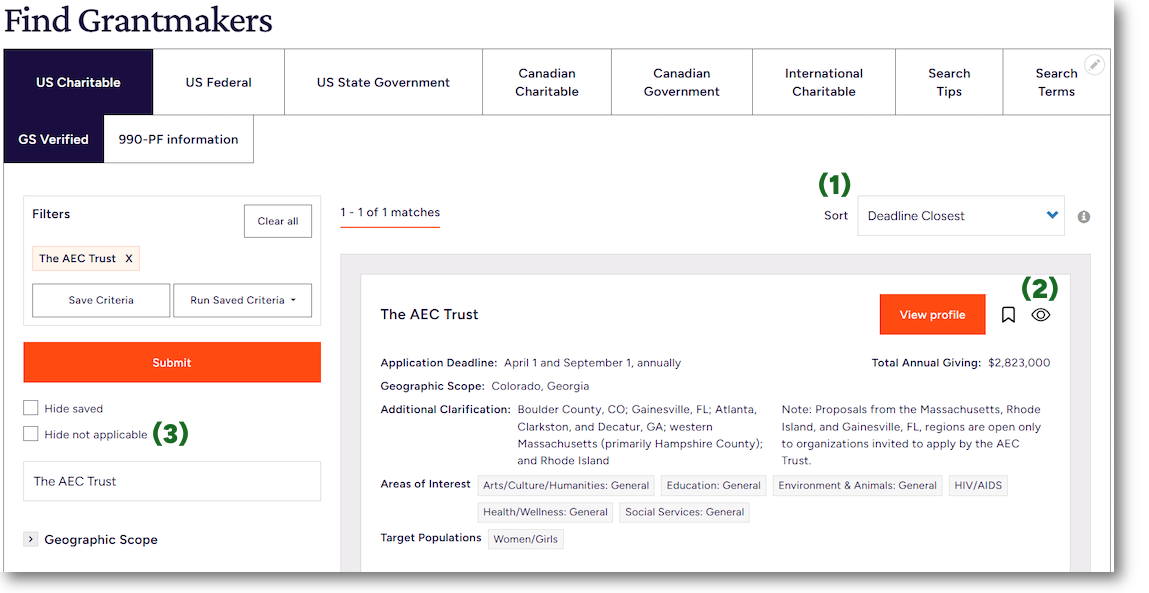Click the Clear all button

tap(277, 221)
